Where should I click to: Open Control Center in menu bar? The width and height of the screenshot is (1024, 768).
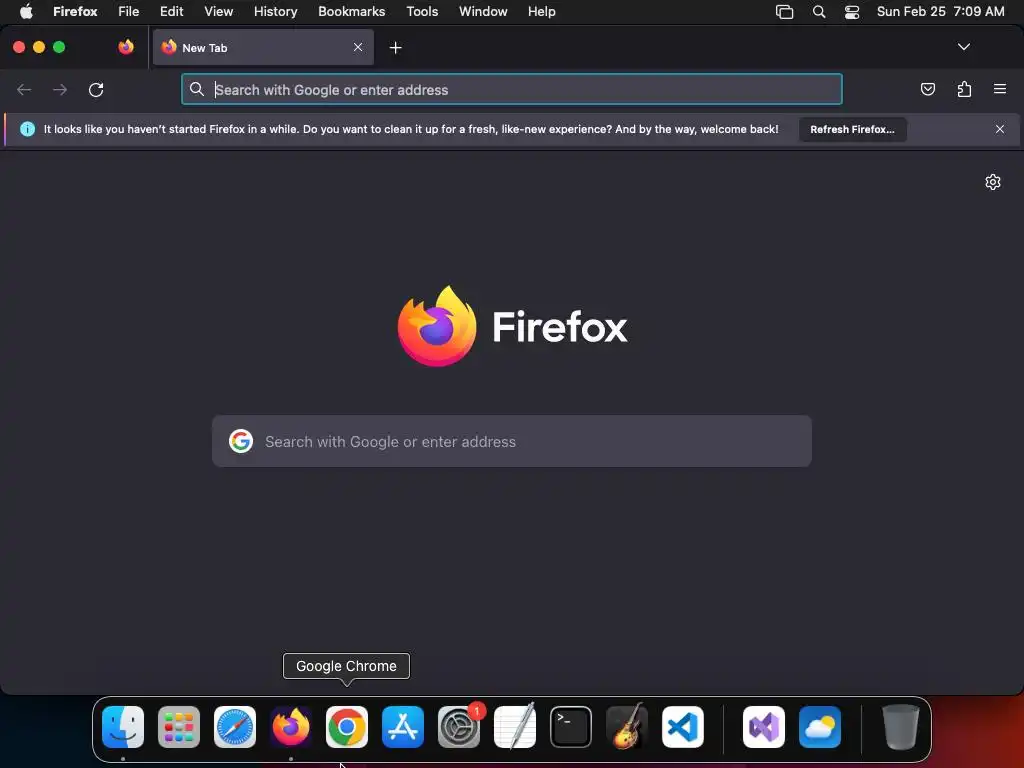[x=852, y=12]
